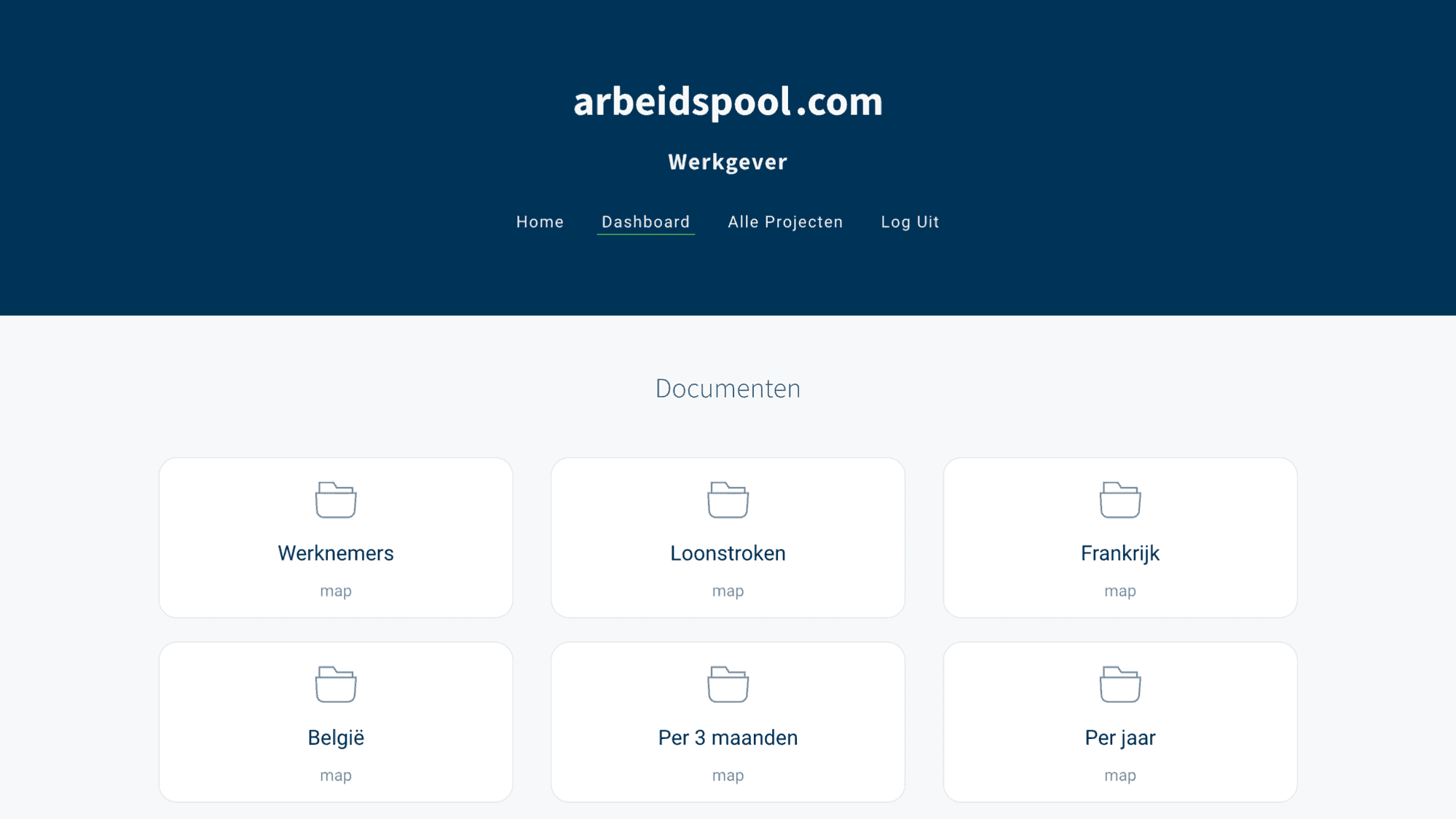Click the arbeidspool.com site title
The width and height of the screenshot is (1456, 819).
coord(728,101)
